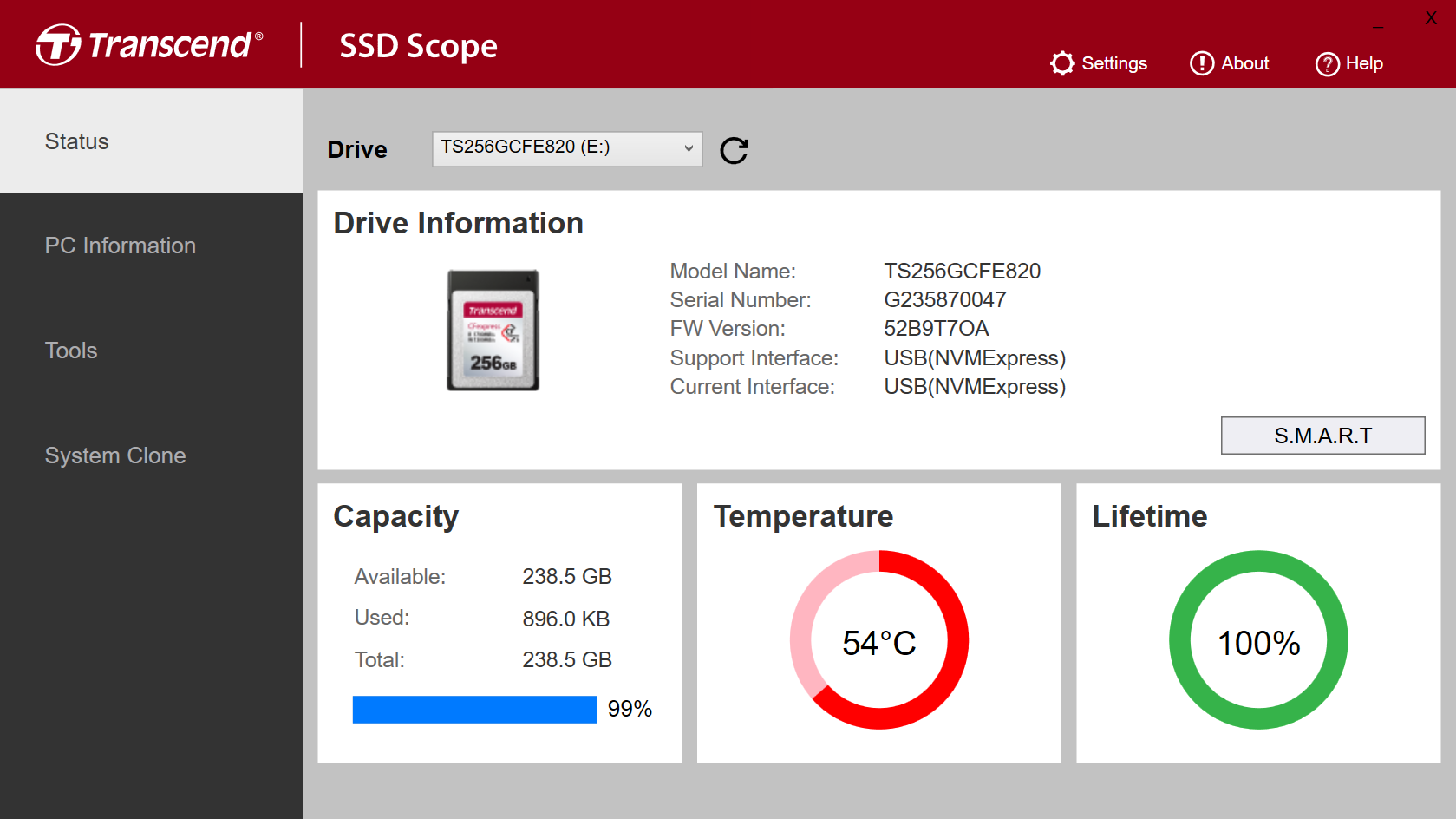
Task: Click the About label in header
Action: point(1244,63)
